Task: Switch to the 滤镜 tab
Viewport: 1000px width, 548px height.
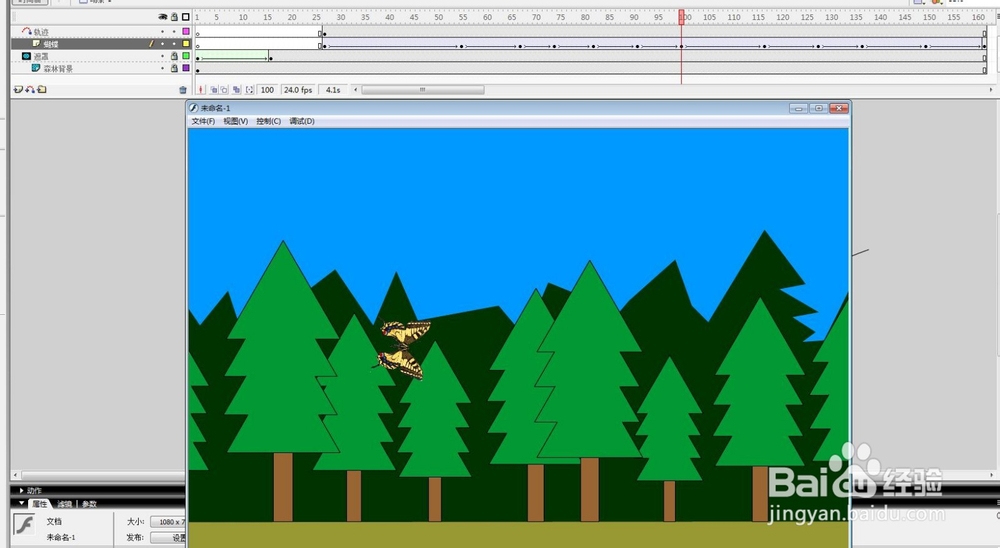Action: coord(64,504)
